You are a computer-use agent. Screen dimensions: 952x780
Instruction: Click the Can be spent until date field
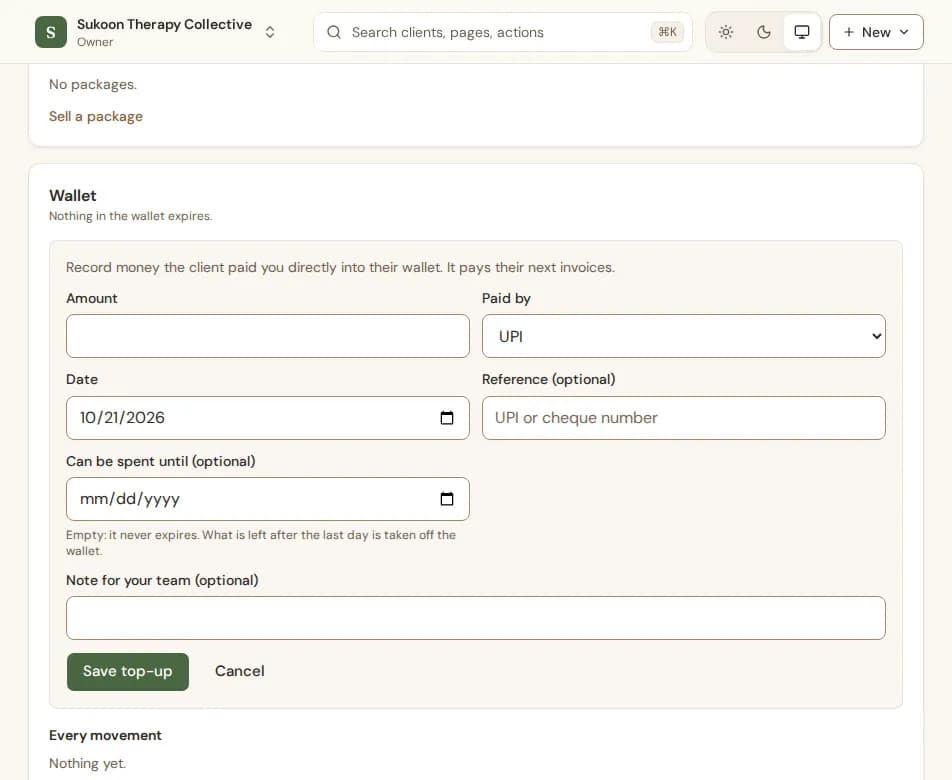point(268,499)
